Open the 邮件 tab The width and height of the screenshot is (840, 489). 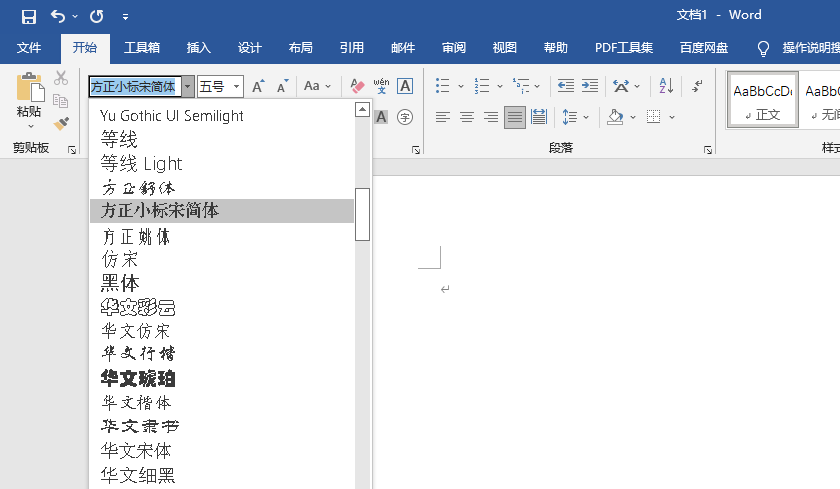[x=403, y=48]
